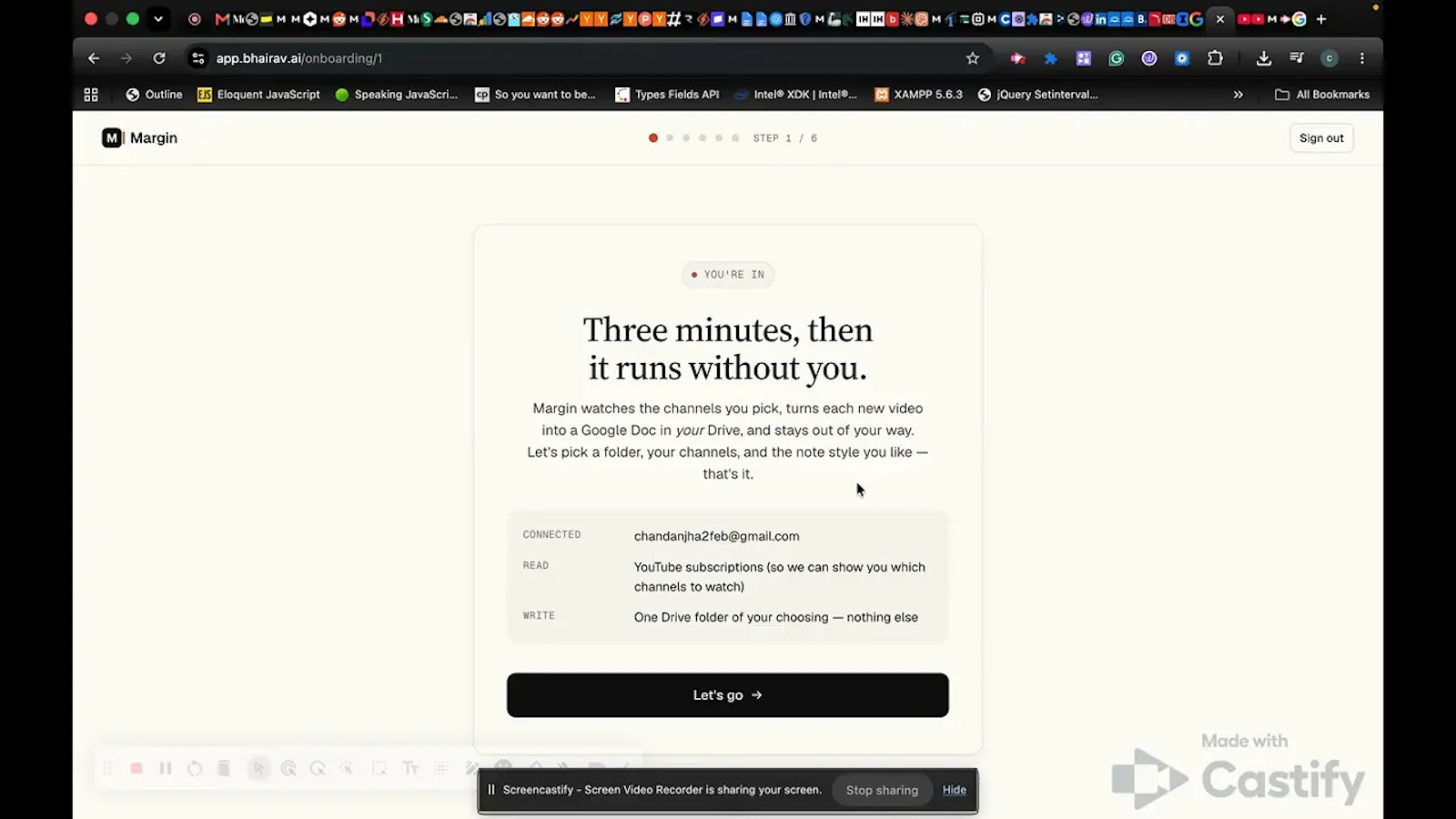
Task: Click the Hide link in sharing bar
Action: tap(955, 790)
